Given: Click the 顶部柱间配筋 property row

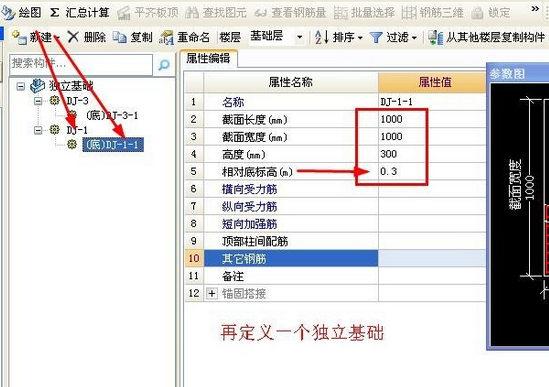Looking at the screenshot, I should pyautogui.click(x=335, y=241).
